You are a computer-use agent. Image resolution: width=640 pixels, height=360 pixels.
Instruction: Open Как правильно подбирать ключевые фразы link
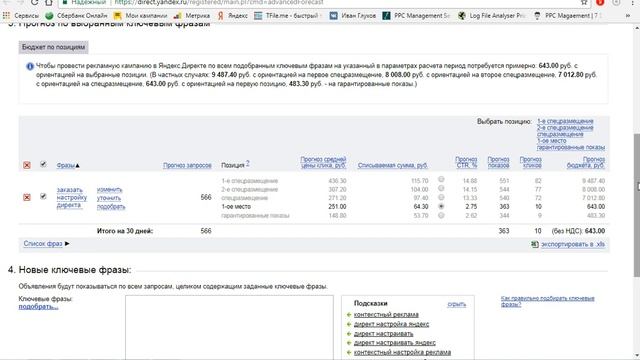coord(547,301)
